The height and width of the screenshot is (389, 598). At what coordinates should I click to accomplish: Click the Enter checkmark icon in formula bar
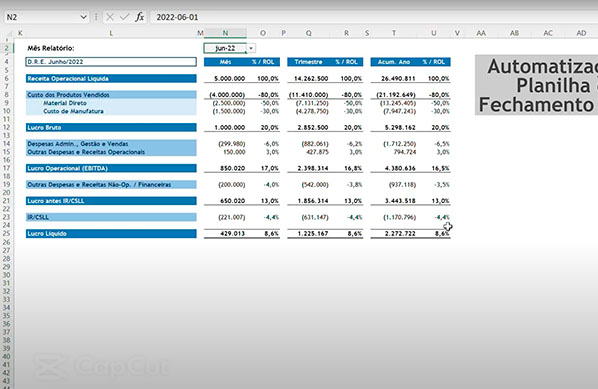click(x=124, y=17)
